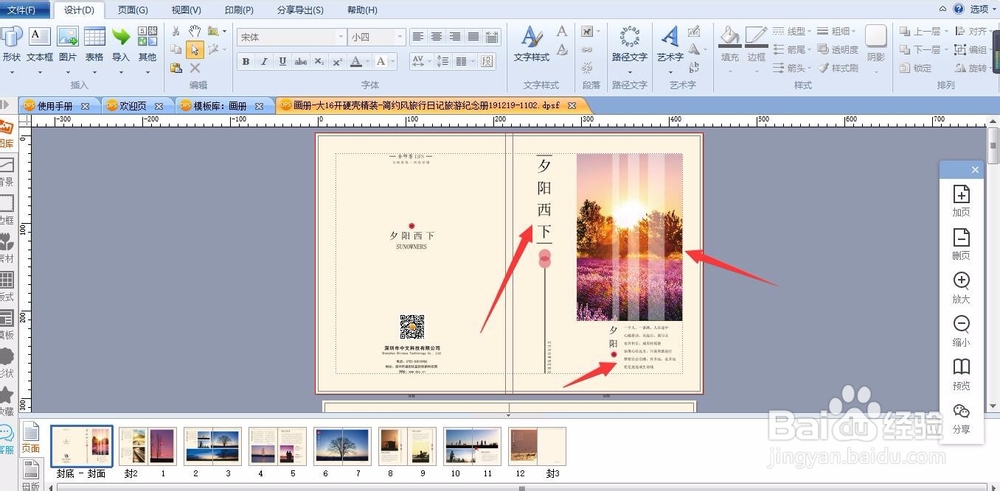Switch to the 视图(V) ribbon tab
This screenshot has height=491, width=1000.
(186, 10)
